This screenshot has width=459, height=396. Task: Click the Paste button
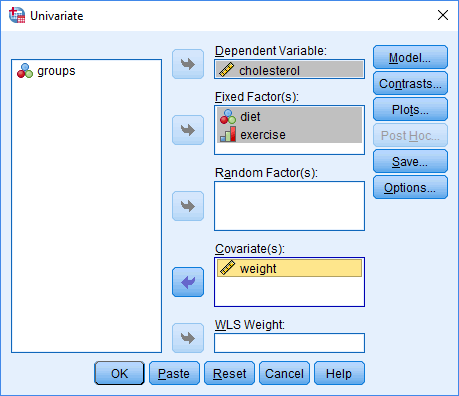click(174, 373)
